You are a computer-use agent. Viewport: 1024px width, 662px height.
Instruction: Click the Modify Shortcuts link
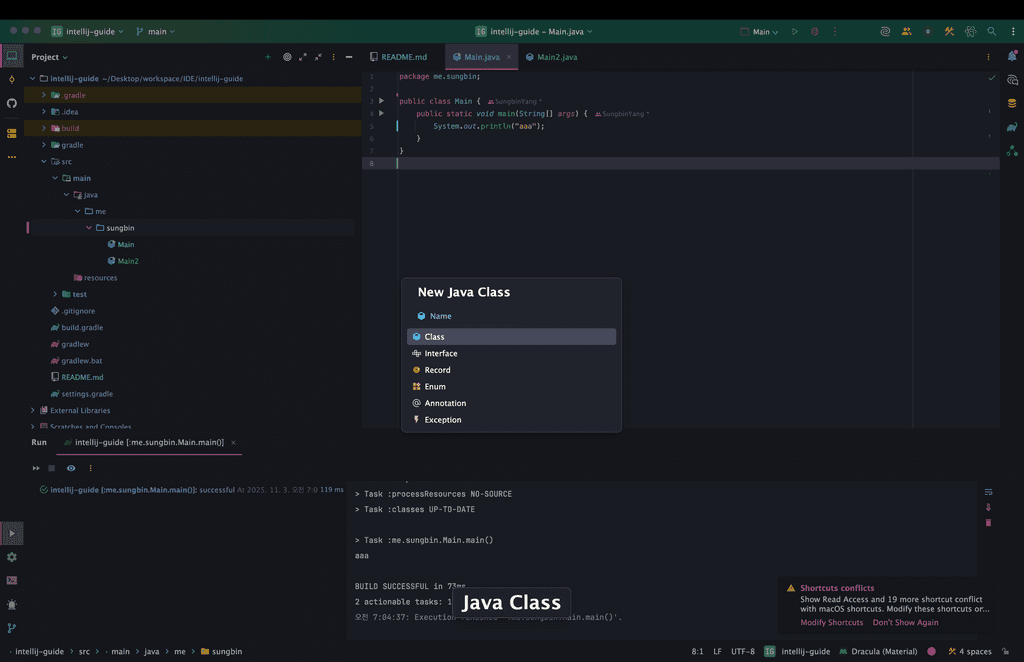(831, 623)
